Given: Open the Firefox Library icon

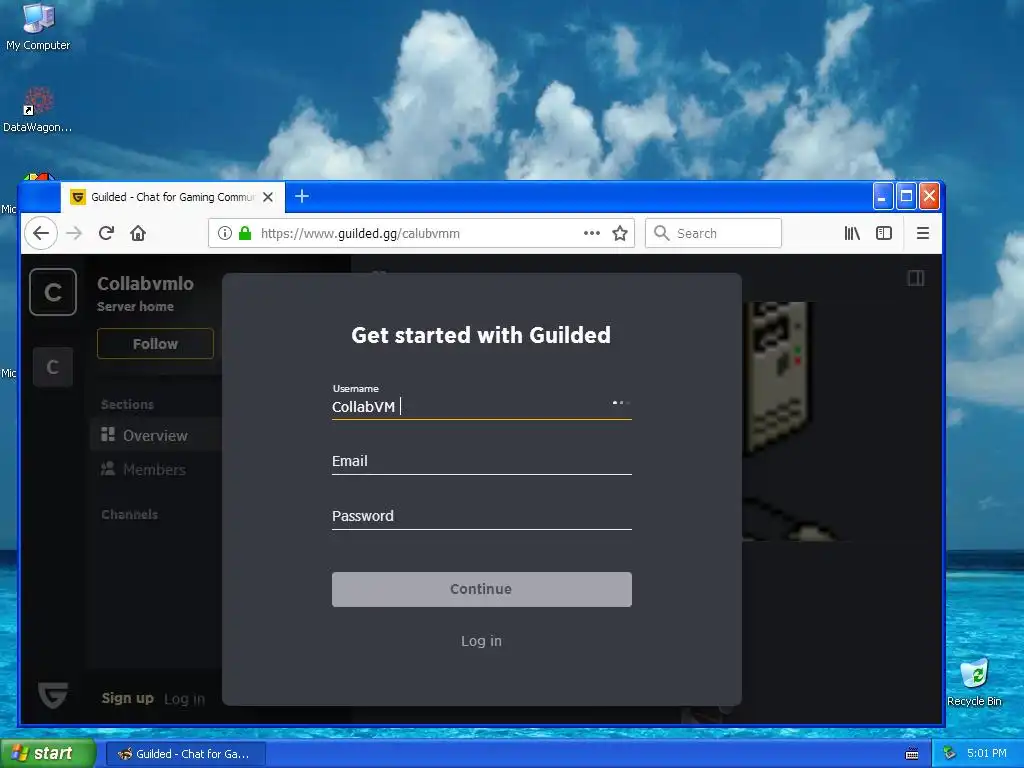Looking at the screenshot, I should coord(852,233).
